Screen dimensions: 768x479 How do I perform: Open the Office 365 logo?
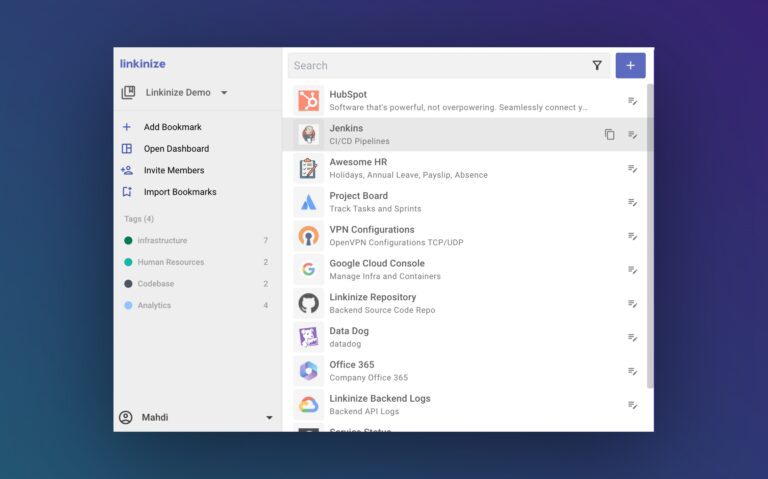coord(309,371)
